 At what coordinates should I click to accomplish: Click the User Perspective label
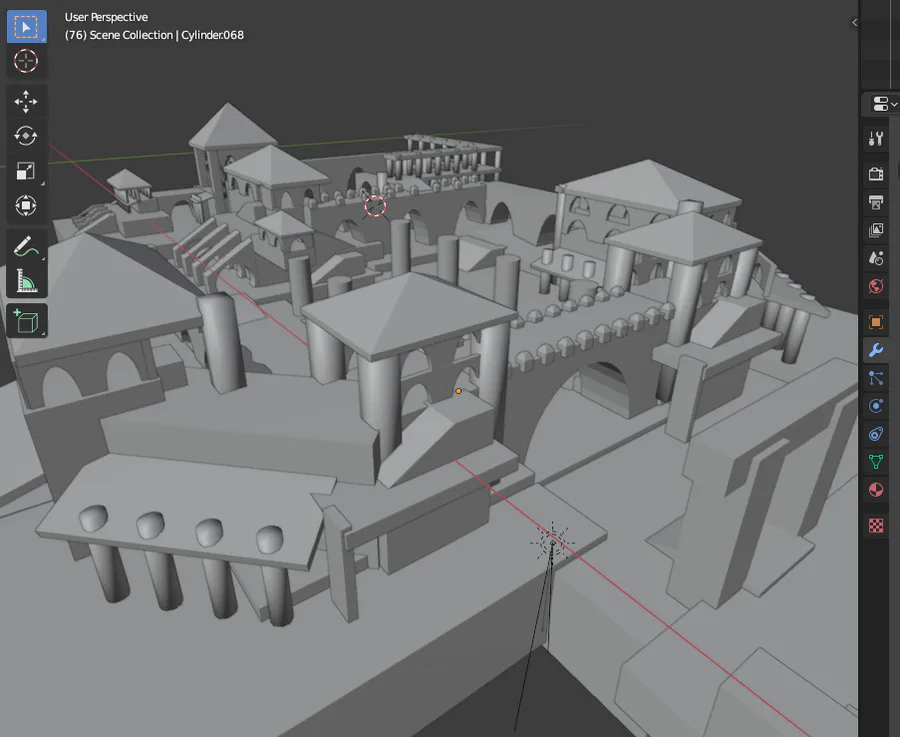click(x=106, y=17)
